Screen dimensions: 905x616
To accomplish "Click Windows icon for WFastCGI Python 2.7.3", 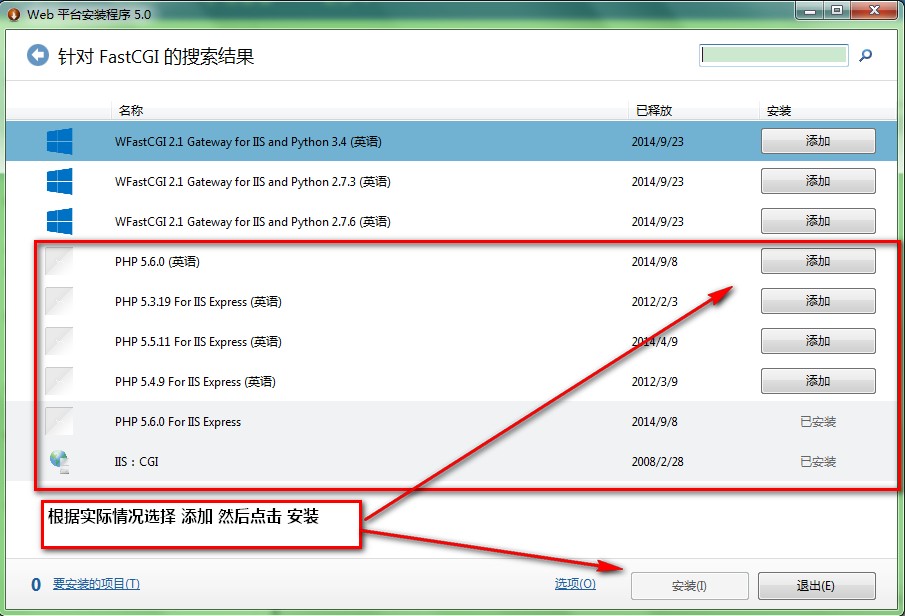I will point(60,182).
